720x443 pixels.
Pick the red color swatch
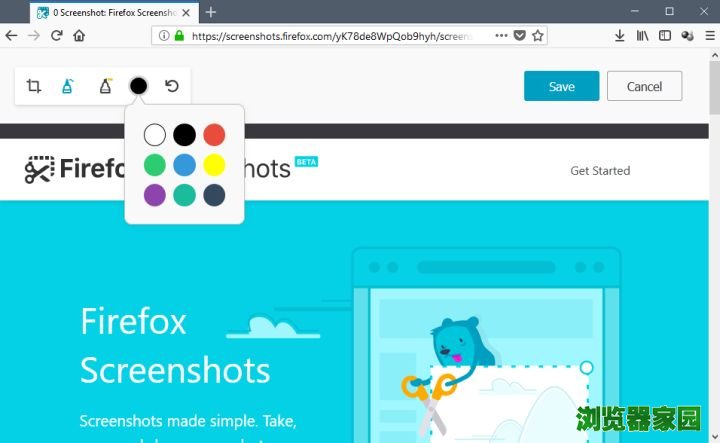214,135
